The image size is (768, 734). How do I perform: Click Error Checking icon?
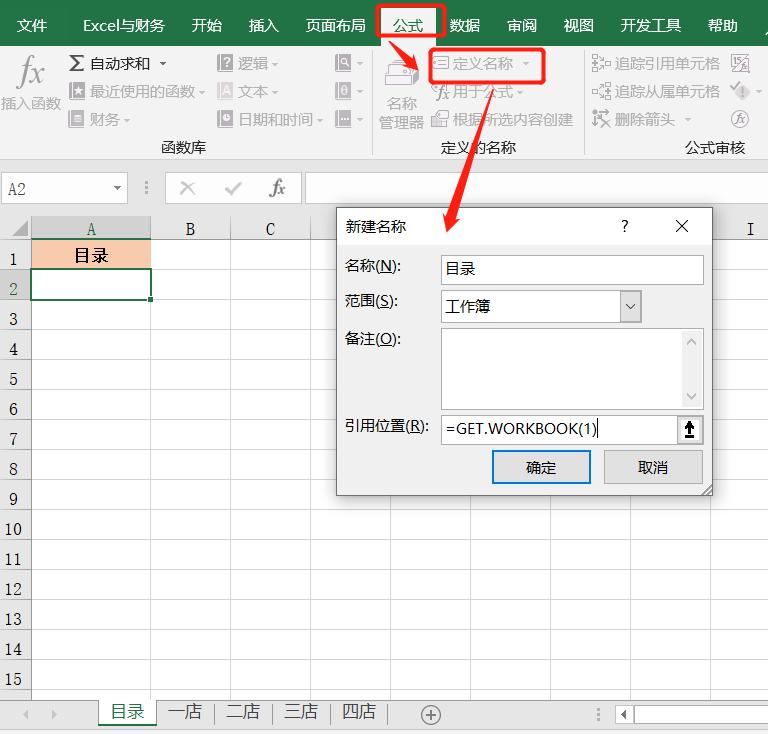point(740,91)
